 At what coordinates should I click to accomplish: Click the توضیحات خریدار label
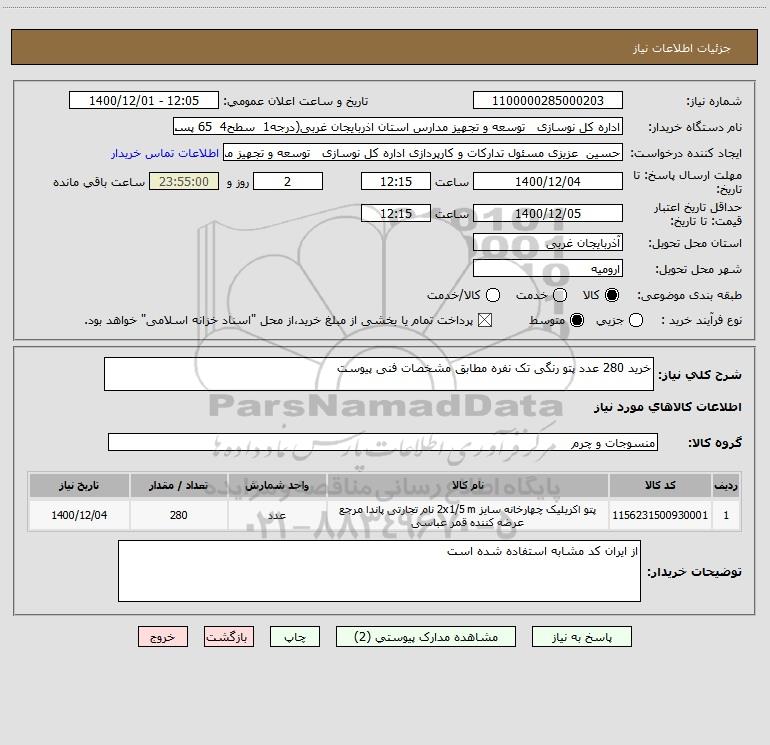(x=694, y=572)
